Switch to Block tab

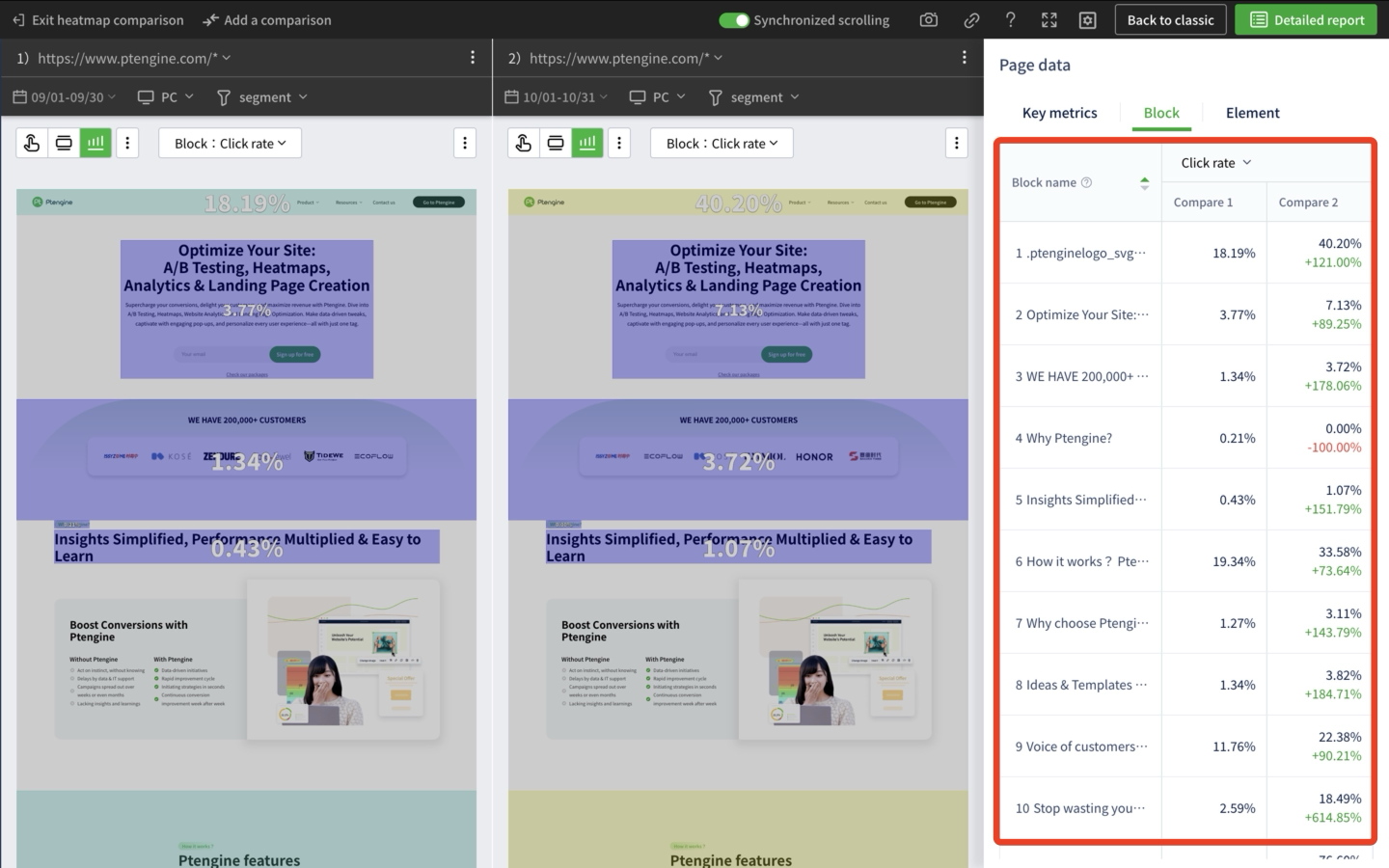click(1161, 113)
